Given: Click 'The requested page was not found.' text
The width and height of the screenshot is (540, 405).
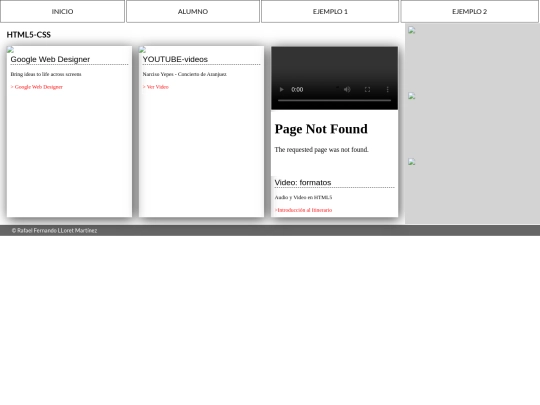Looking at the screenshot, I should tap(321, 149).
